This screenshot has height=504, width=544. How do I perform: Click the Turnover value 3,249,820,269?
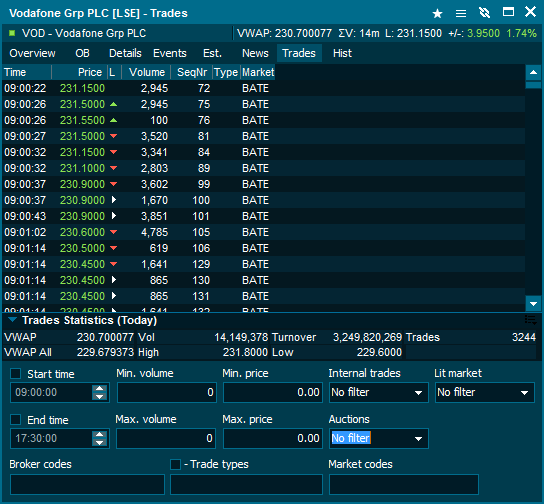367,337
